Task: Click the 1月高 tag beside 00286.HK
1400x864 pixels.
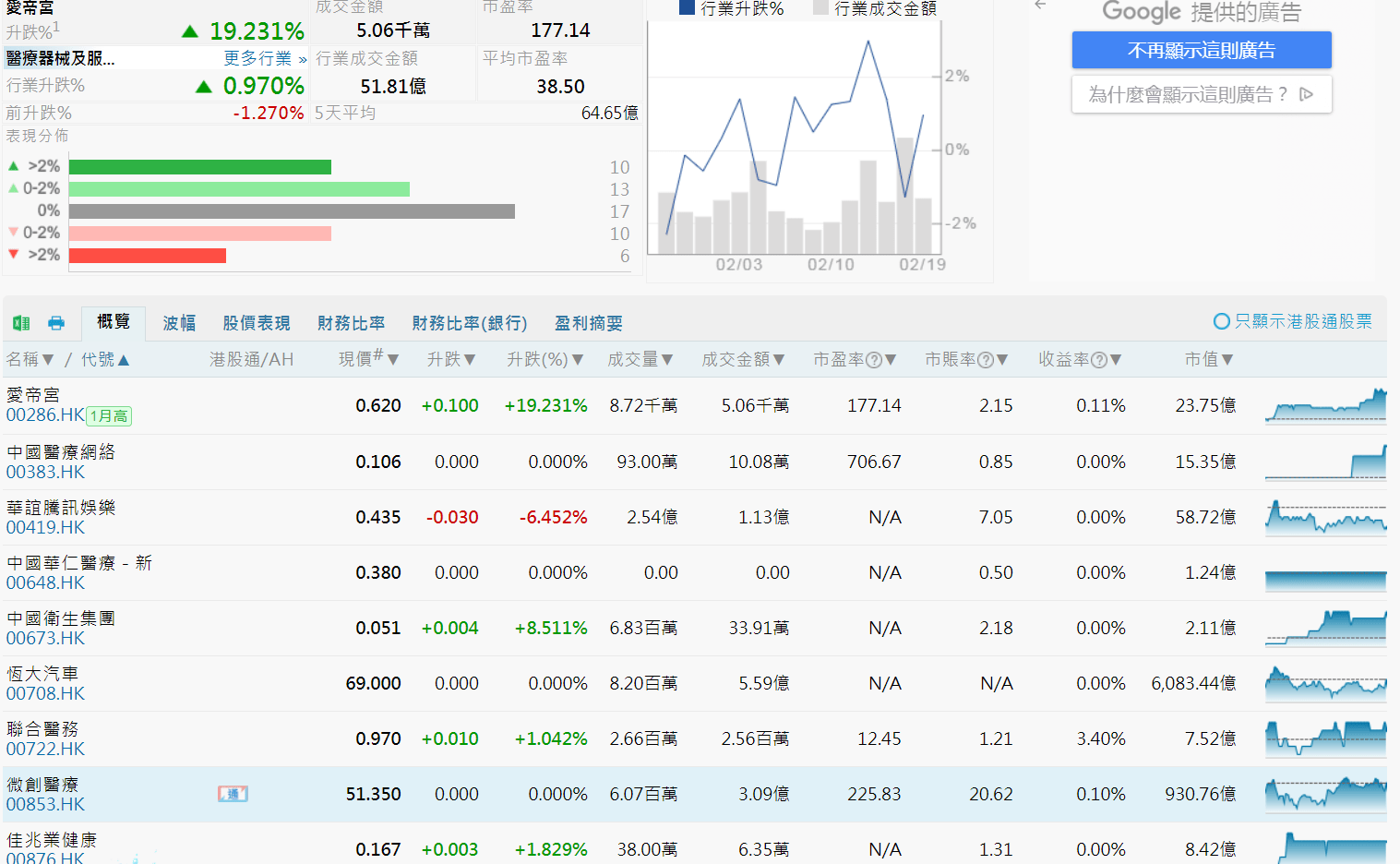Action: click(110, 416)
